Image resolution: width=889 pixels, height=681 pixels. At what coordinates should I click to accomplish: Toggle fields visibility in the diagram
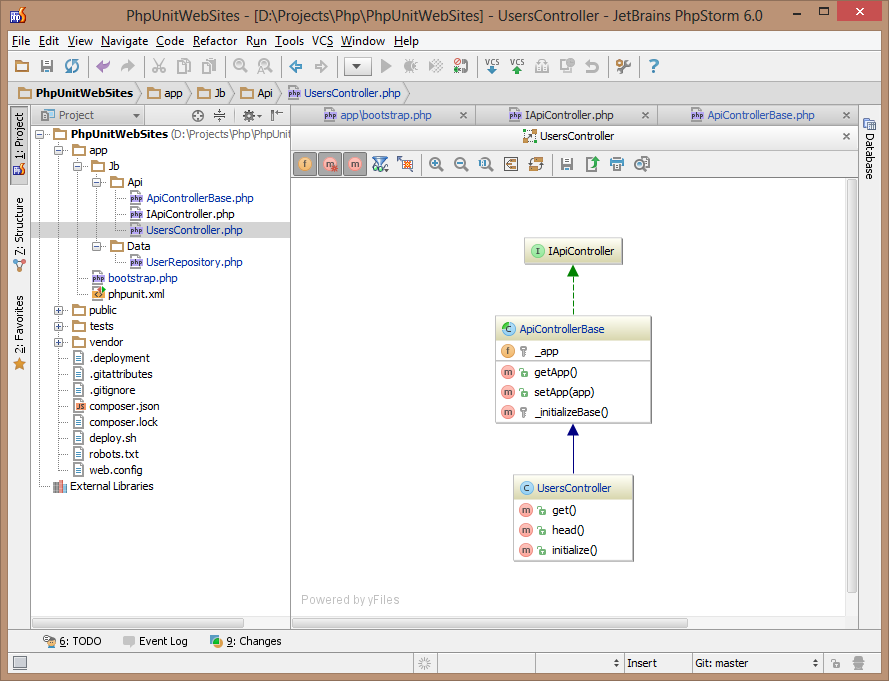pyautogui.click(x=305, y=164)
